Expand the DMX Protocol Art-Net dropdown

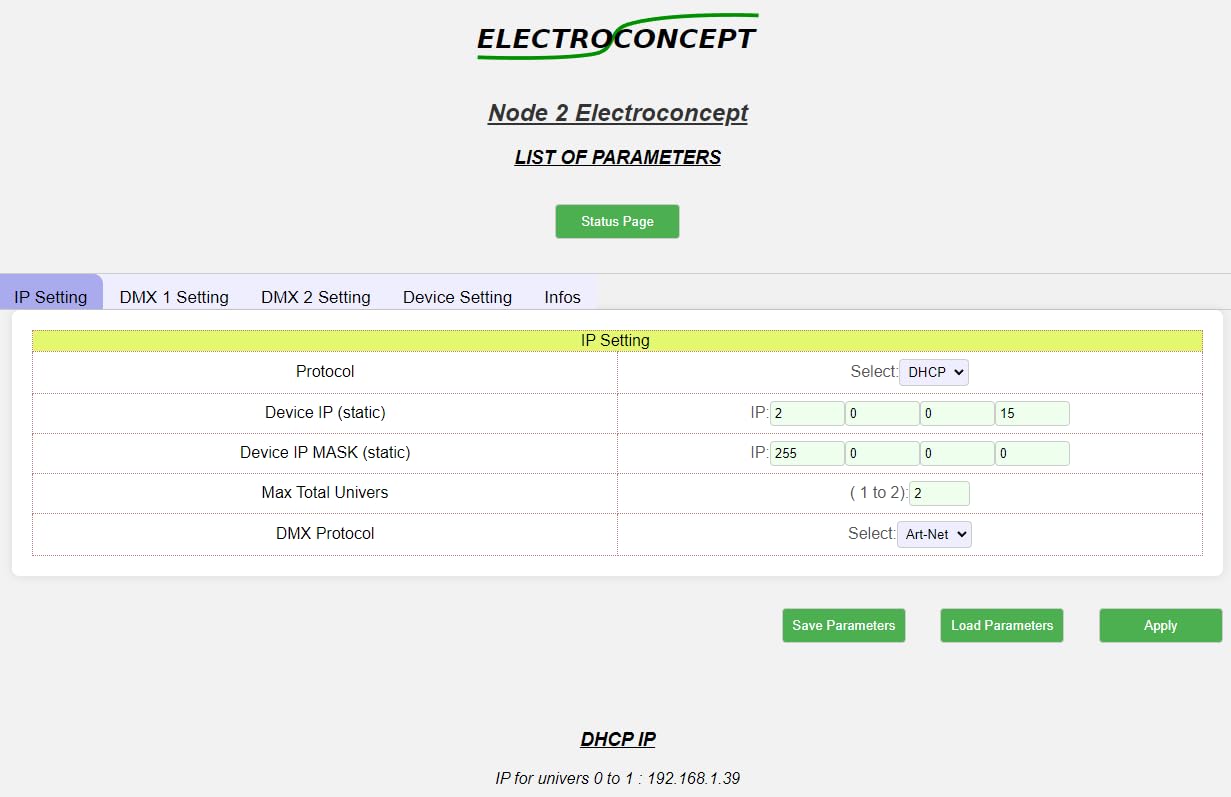[934, 534]
